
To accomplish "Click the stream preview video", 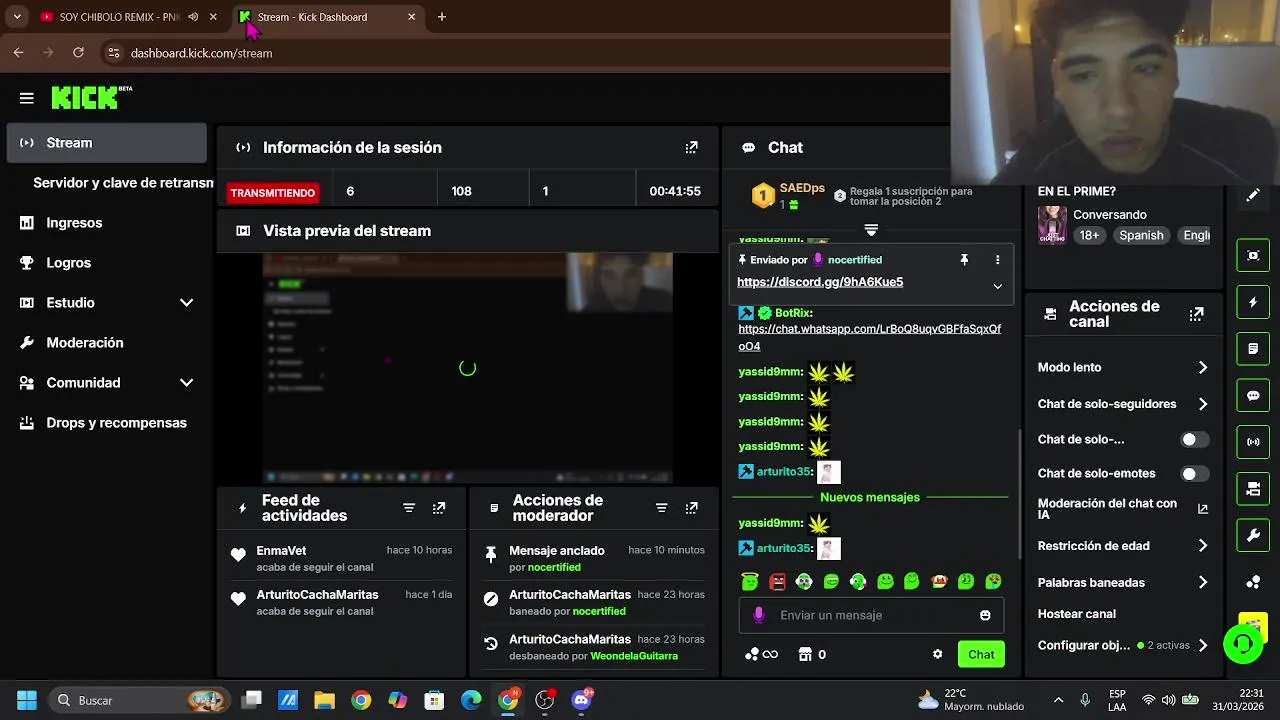I will pos(467,368).
